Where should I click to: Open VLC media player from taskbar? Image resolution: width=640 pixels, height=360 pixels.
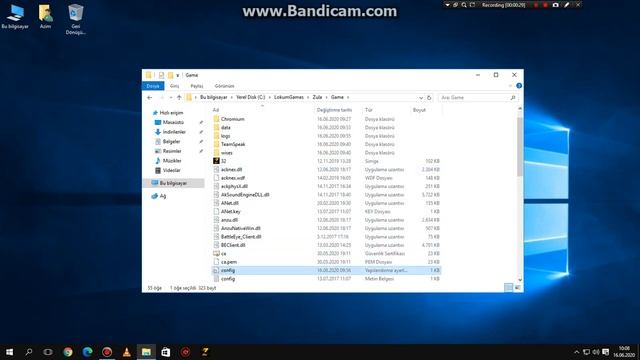(x=127, y=352)
